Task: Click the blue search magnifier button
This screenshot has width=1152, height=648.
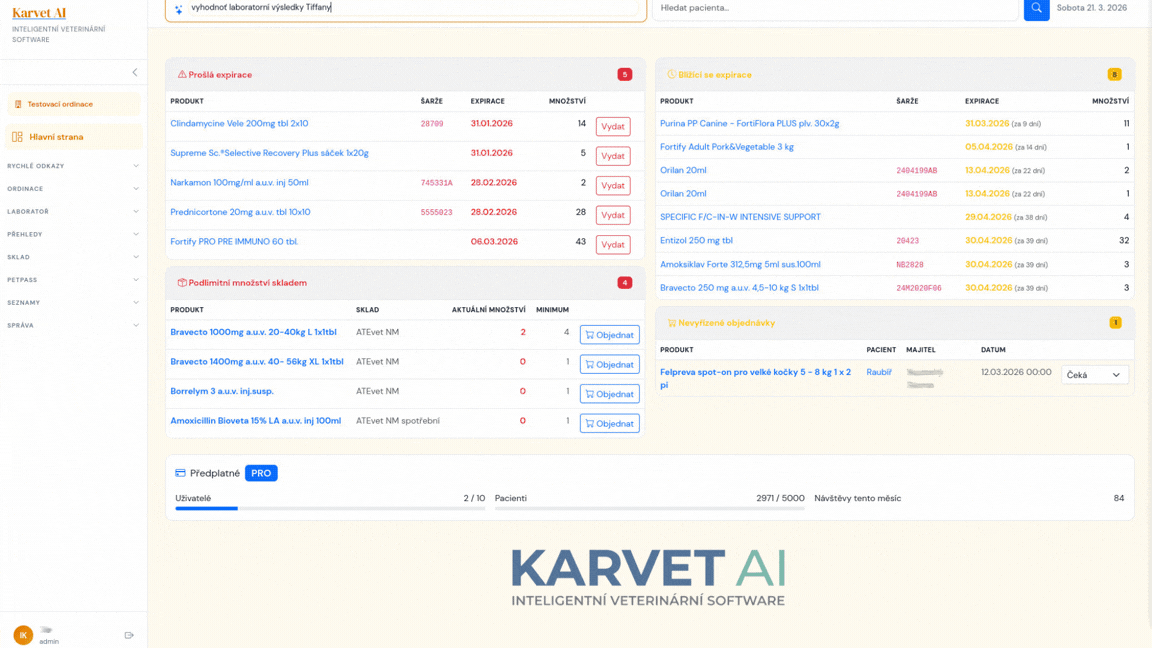Action: [1036, 9]
